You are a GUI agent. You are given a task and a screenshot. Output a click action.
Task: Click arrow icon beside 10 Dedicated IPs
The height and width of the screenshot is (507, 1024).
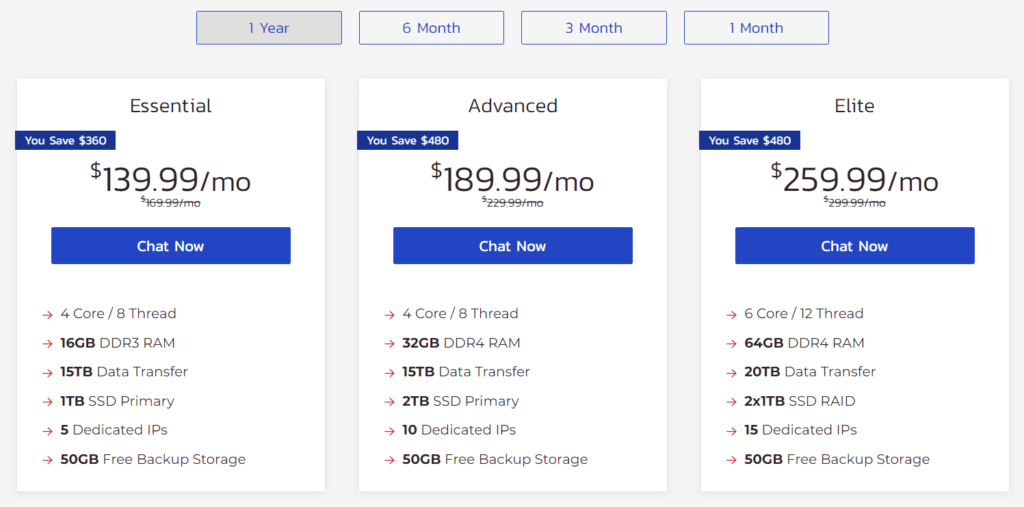point(389,431)
